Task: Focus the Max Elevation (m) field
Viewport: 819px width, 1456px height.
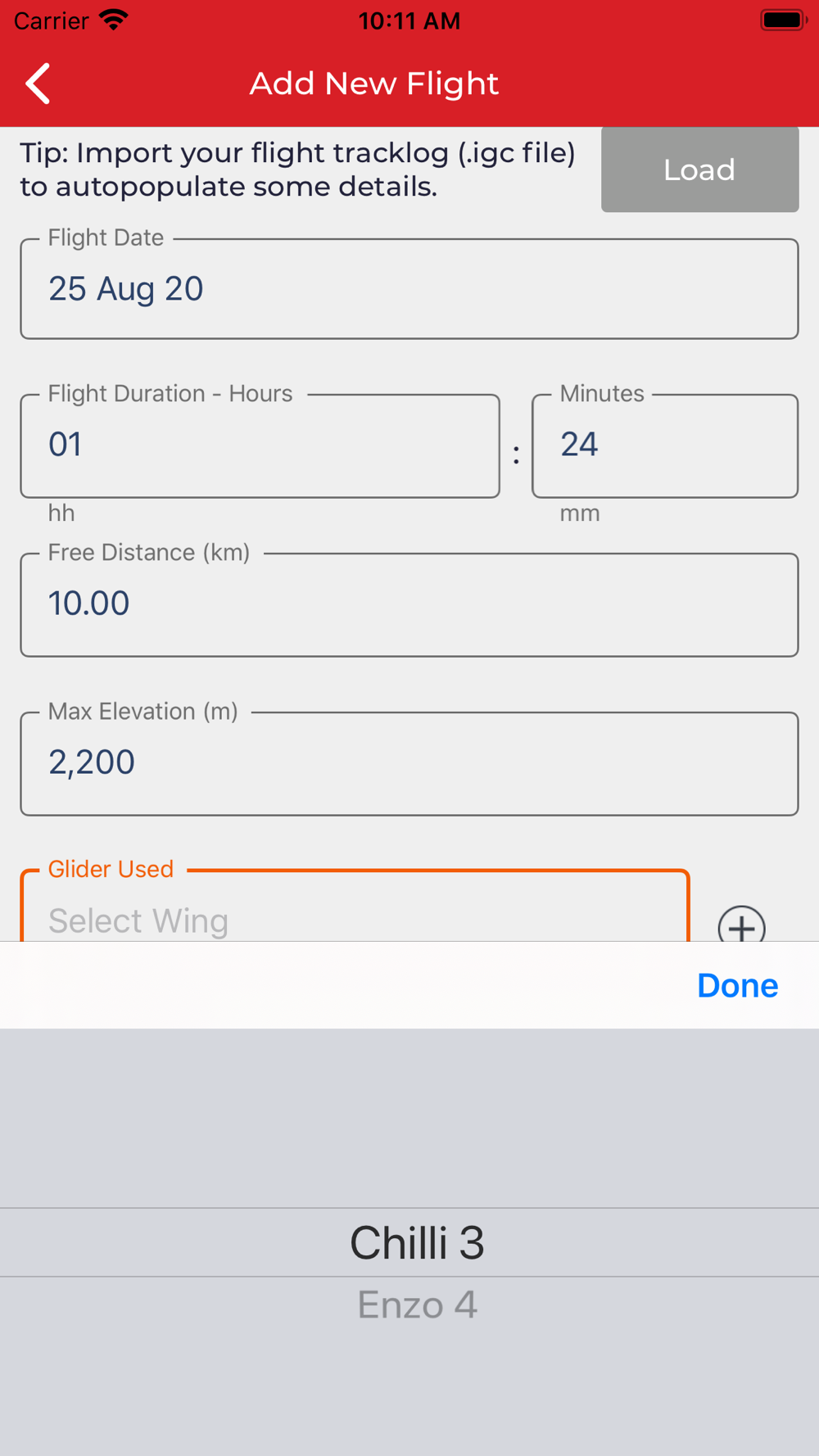Action: pyautogui.click(x=409, y=763)
